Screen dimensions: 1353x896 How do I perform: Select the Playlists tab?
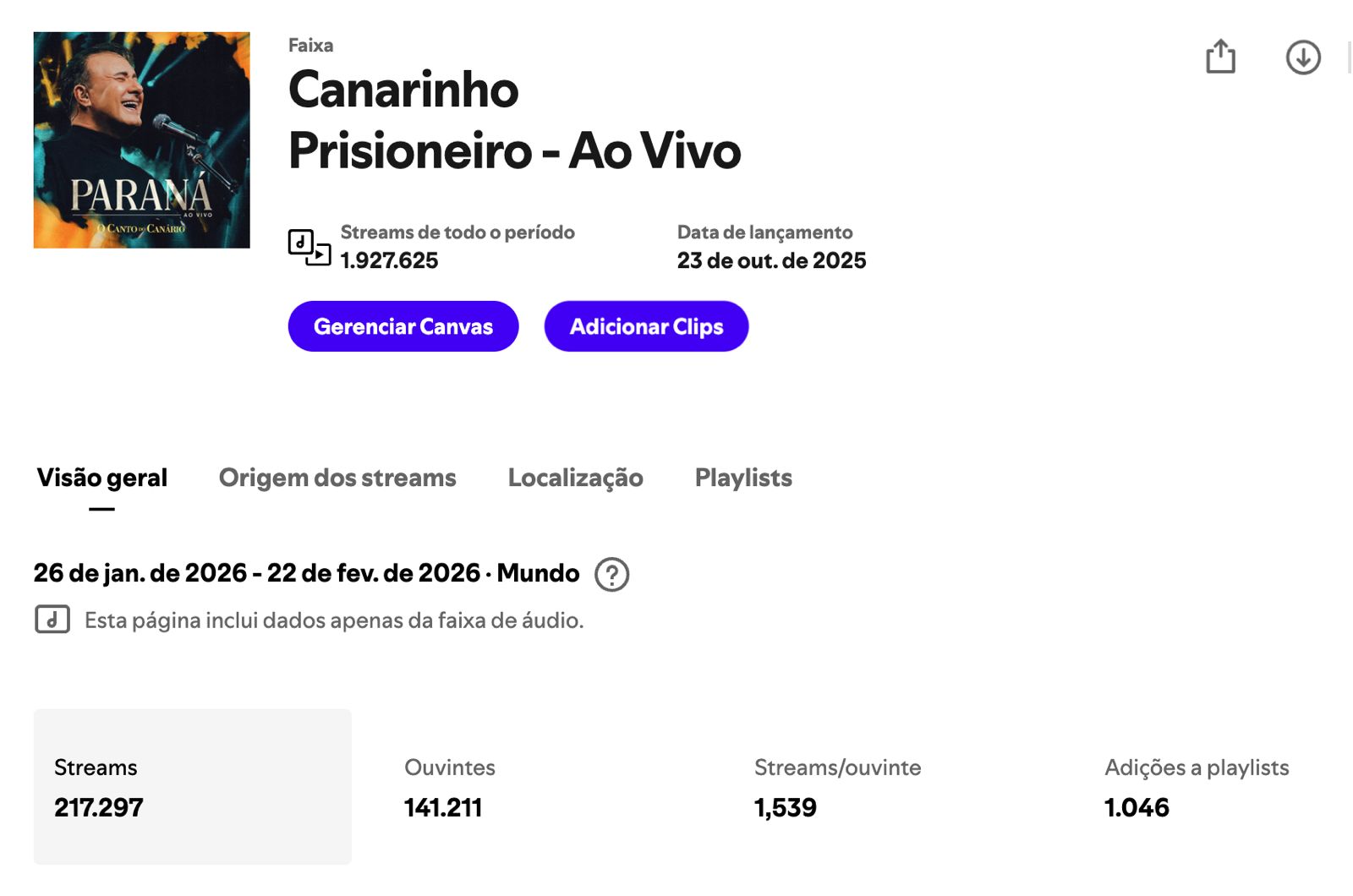tap(743, 478)
